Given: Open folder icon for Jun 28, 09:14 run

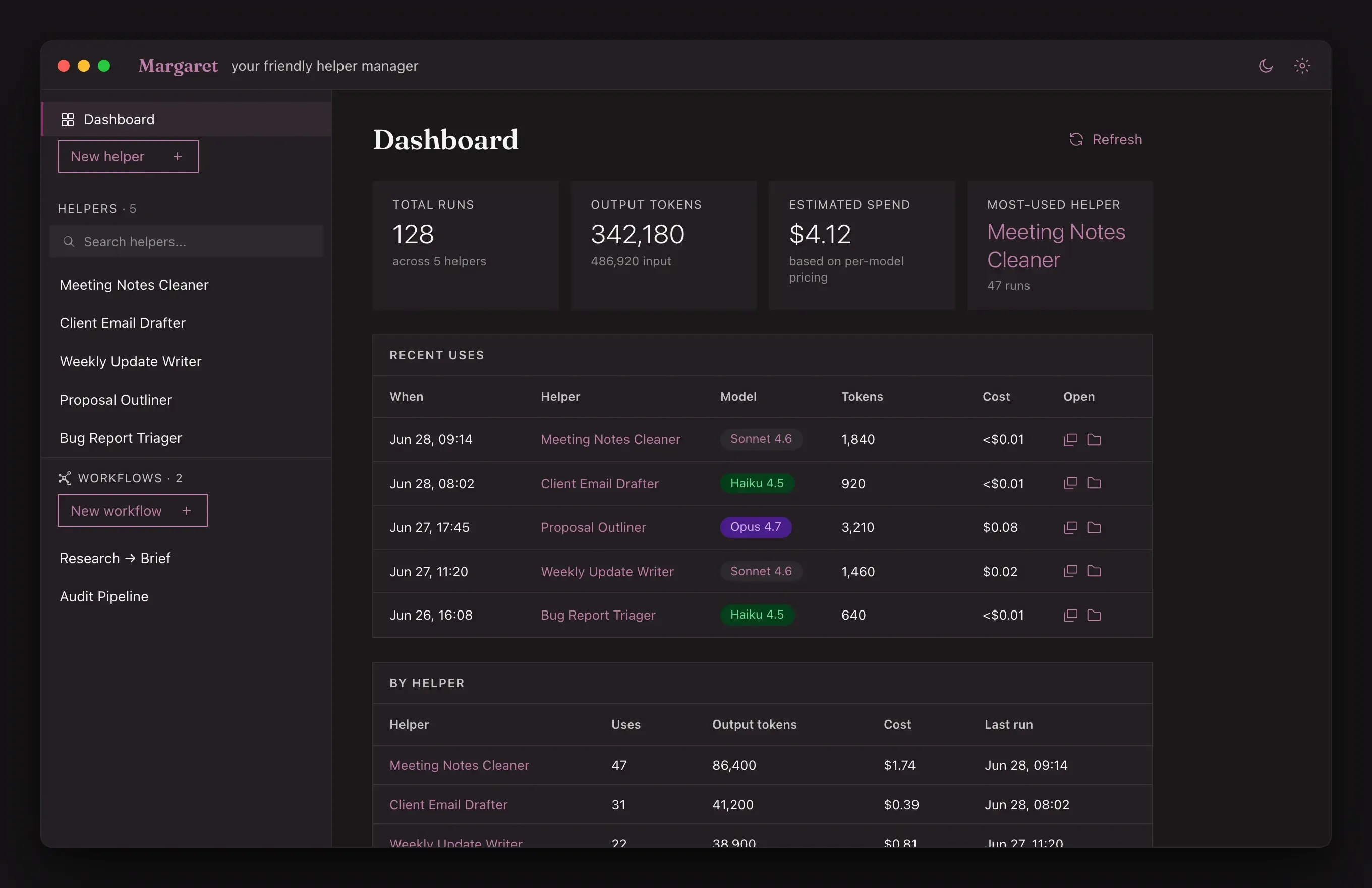Looking at the screenshot, I should pyautogui.click(x=1094, y=439).
